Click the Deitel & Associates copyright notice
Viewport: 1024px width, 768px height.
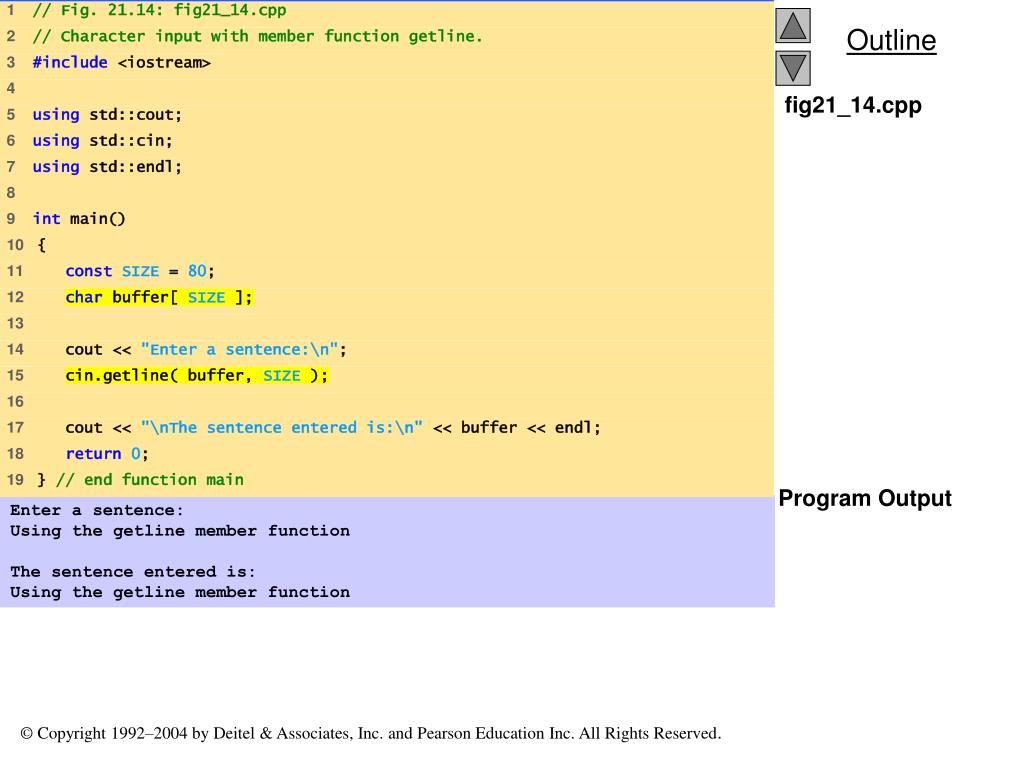coord(371,733)
